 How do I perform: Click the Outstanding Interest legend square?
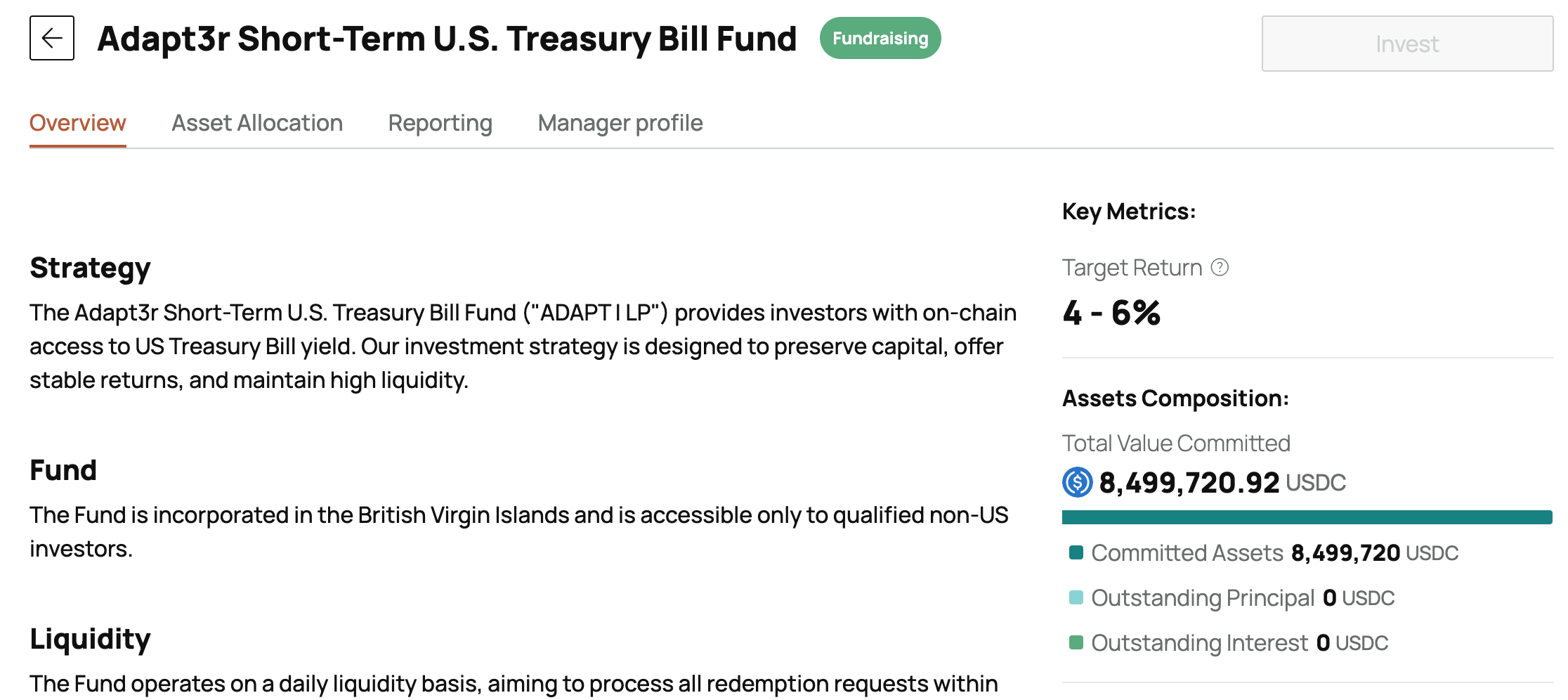point(1076,642)
